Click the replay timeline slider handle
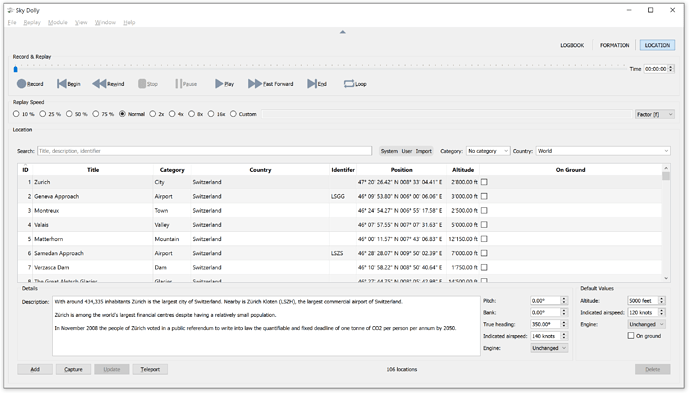Viewport: 690px width, 394px height. pos(15,69)
